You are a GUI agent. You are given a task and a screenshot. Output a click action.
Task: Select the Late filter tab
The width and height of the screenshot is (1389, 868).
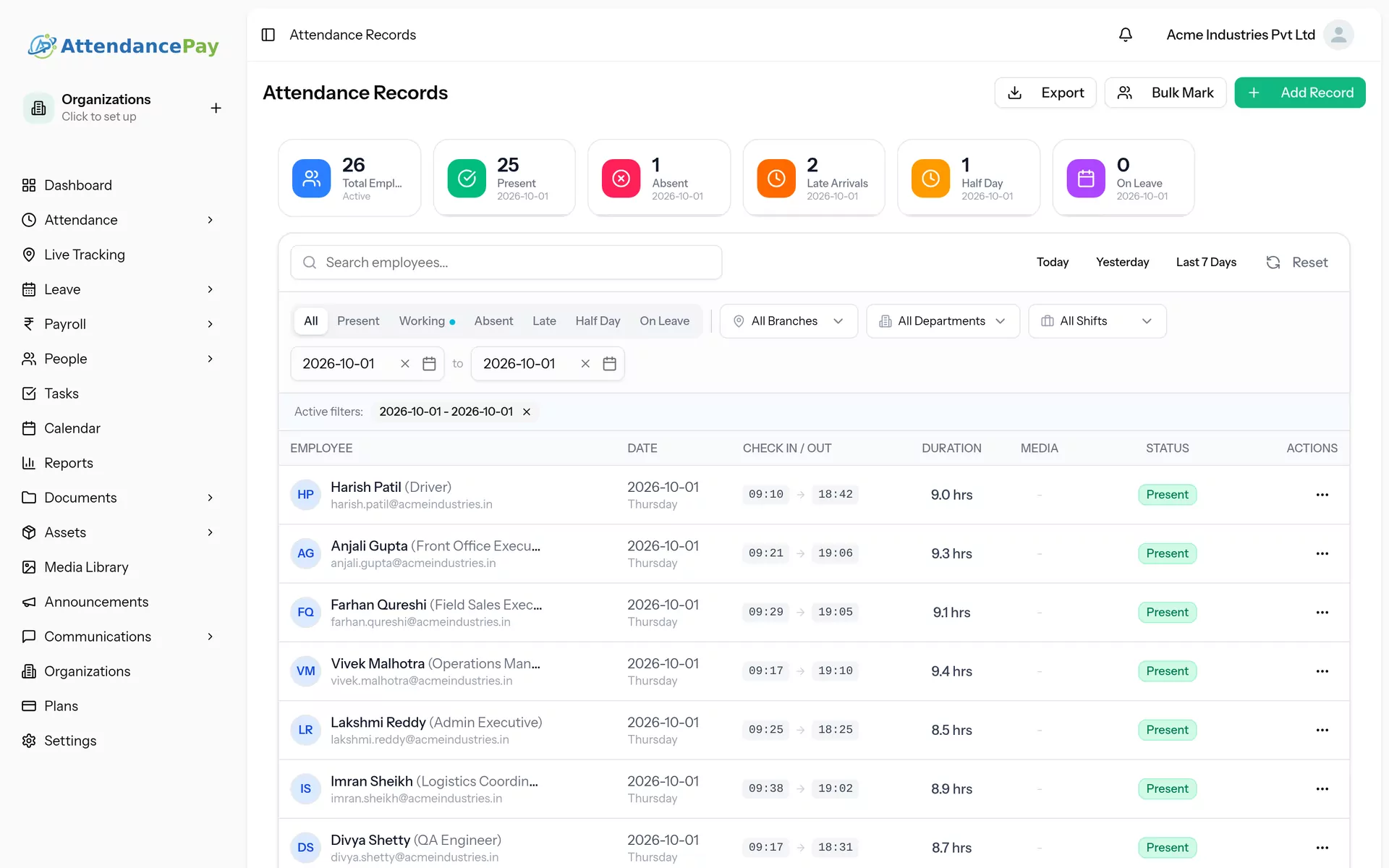pos(544,321)
